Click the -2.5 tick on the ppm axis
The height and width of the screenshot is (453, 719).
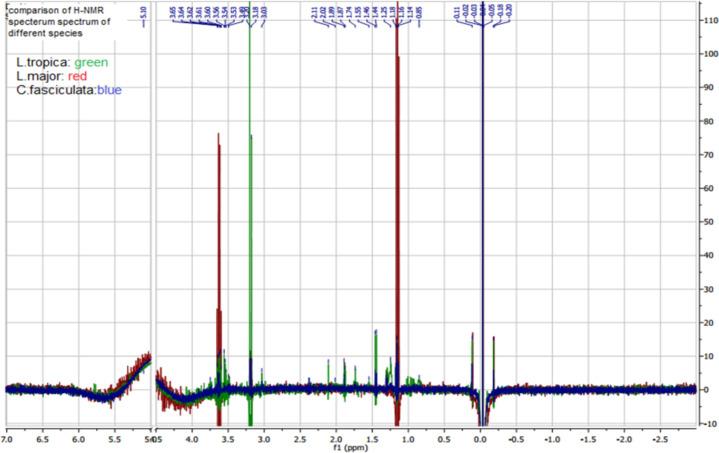(660, 439)
